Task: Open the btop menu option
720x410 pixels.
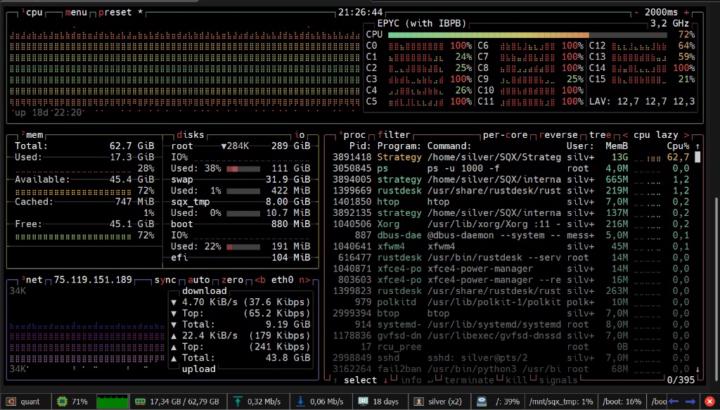Action: click(75, 13)
